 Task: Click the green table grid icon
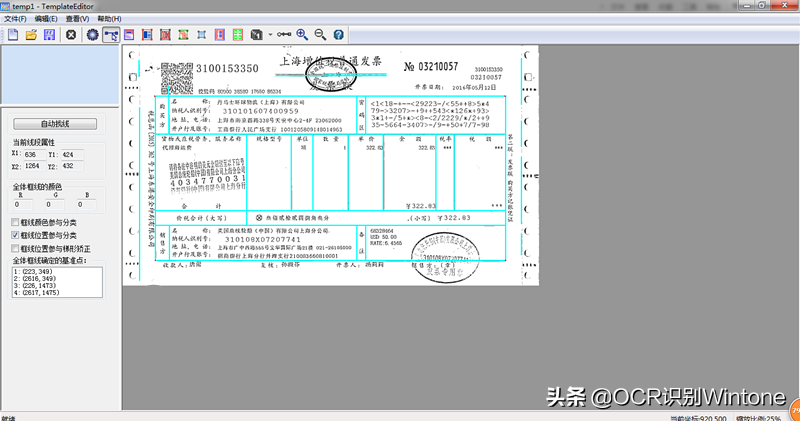click(238, 35)
